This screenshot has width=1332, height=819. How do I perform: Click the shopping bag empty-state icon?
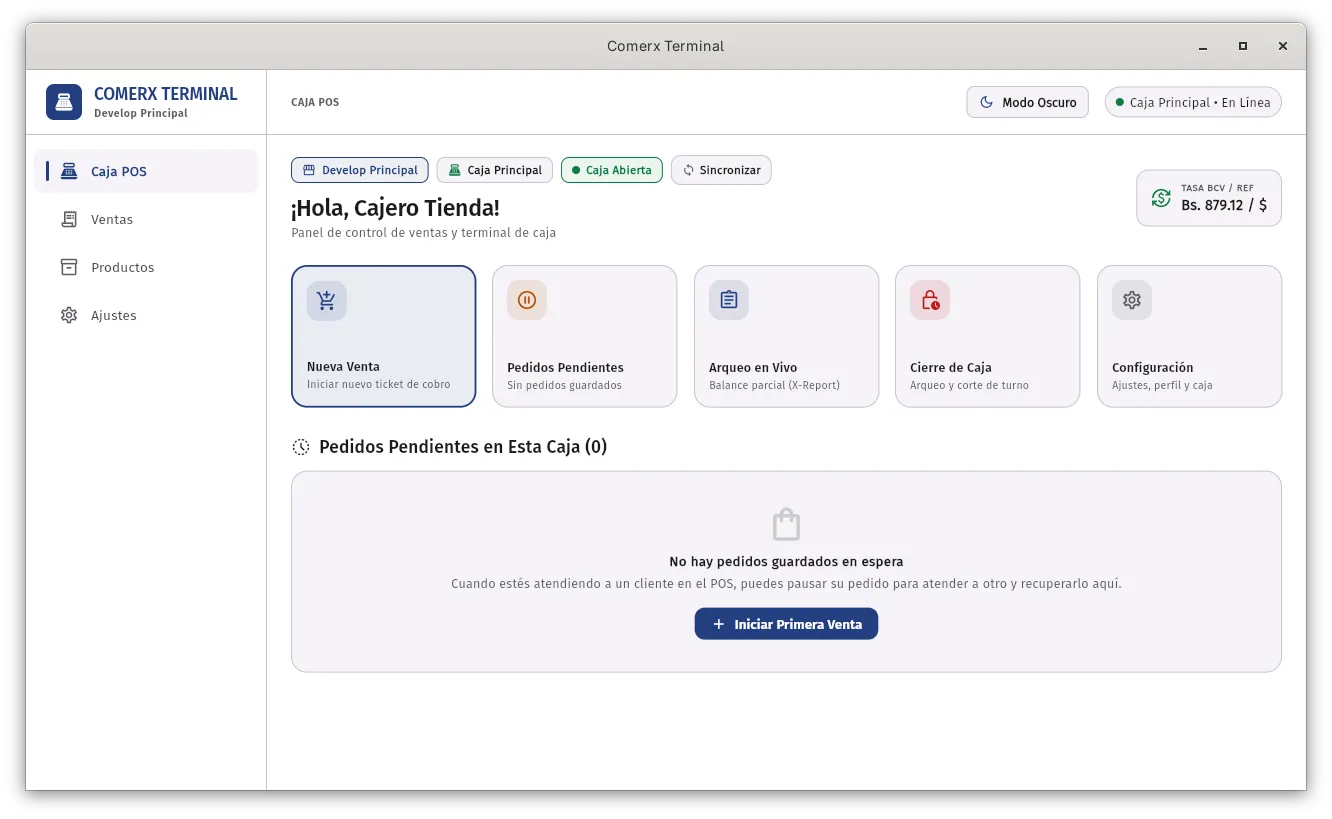(x=787, y=524)
